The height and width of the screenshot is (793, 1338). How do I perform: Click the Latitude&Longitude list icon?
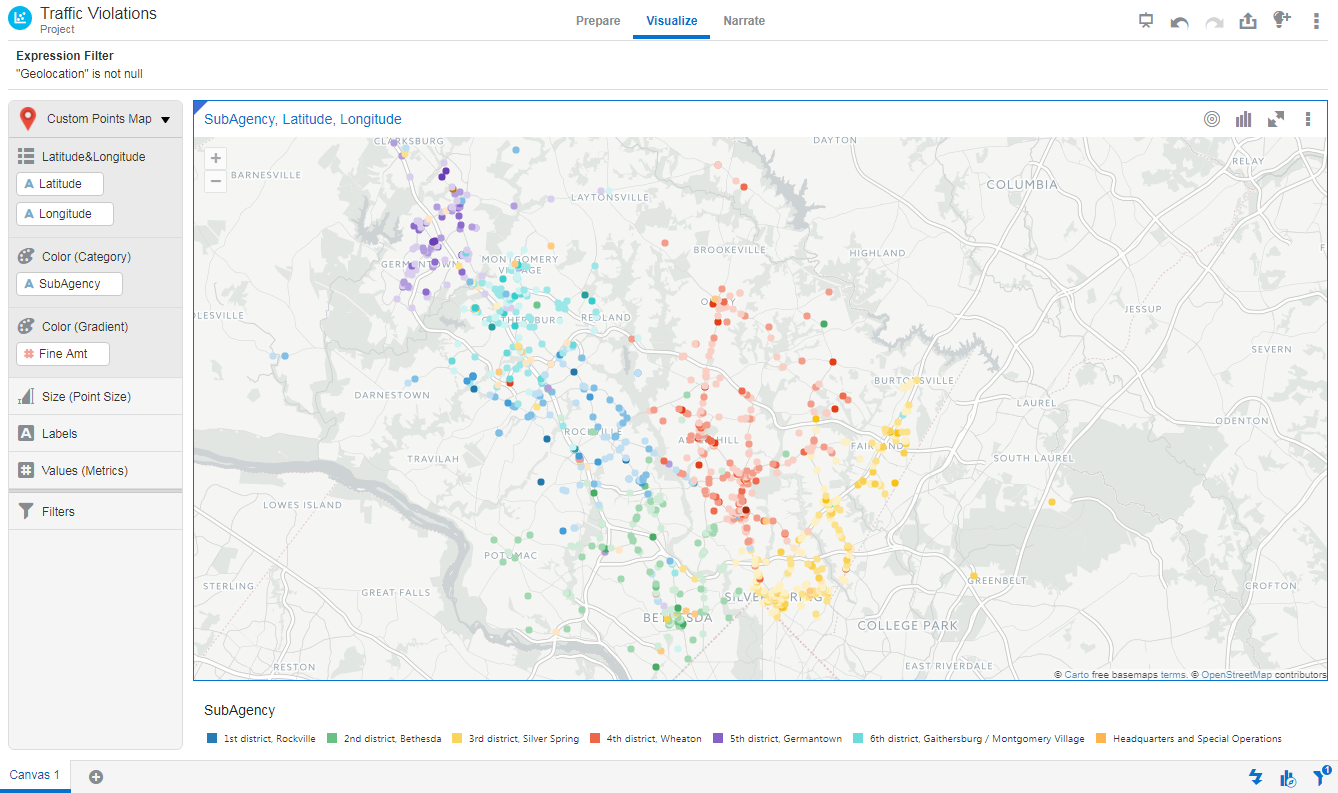pos(26,156)
